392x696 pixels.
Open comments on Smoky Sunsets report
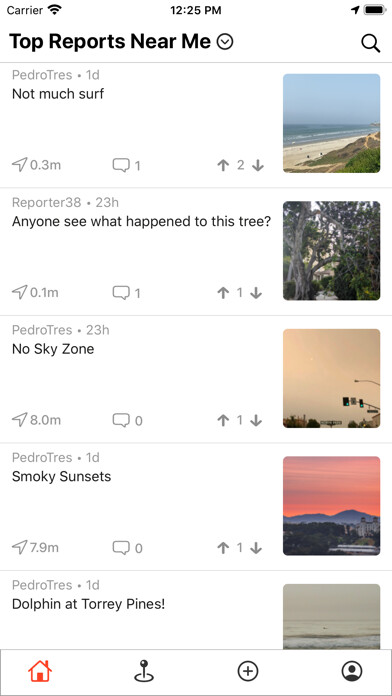[x=127, y=548]
